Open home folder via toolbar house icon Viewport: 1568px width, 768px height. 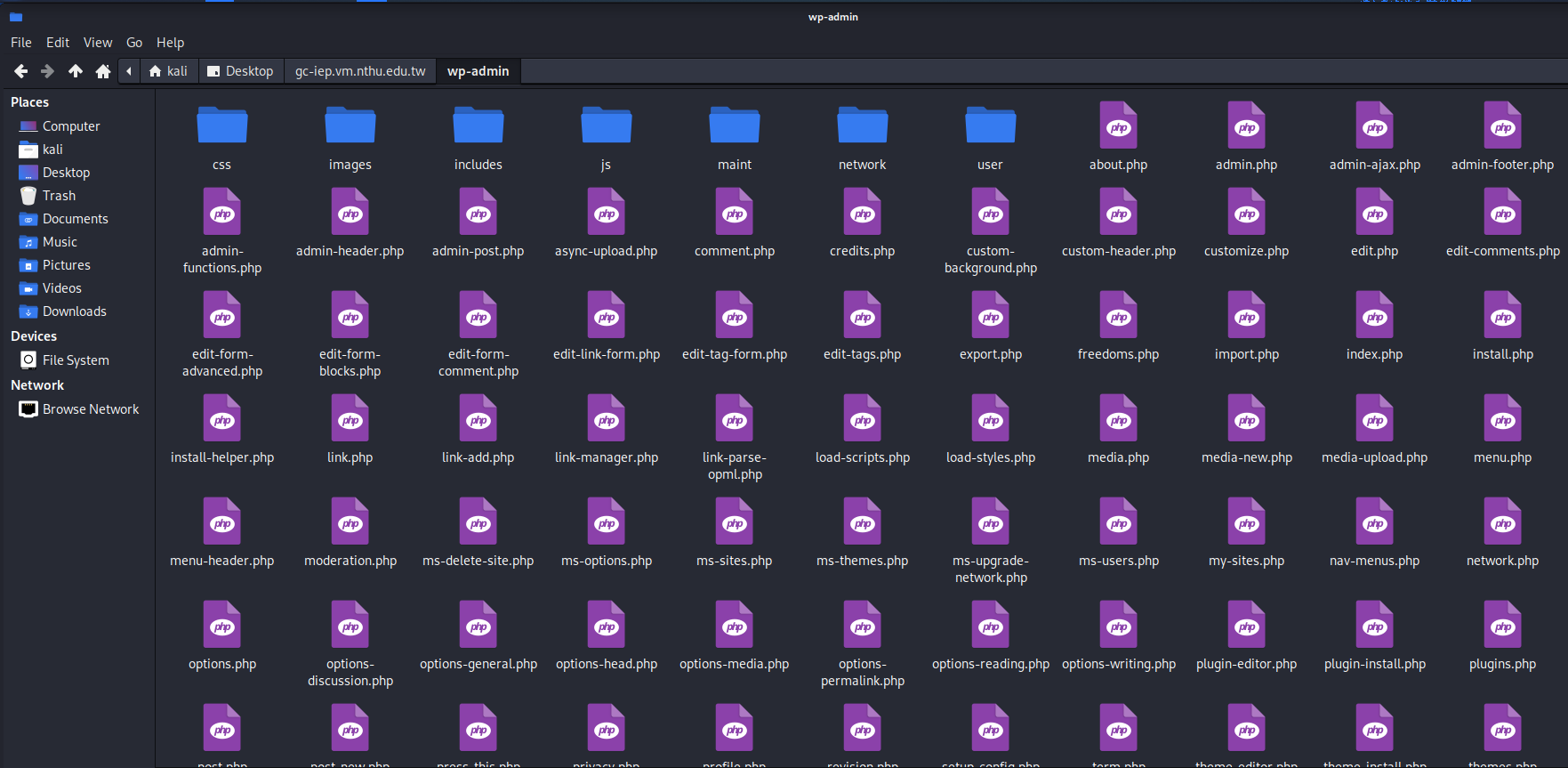click(103, 71)
